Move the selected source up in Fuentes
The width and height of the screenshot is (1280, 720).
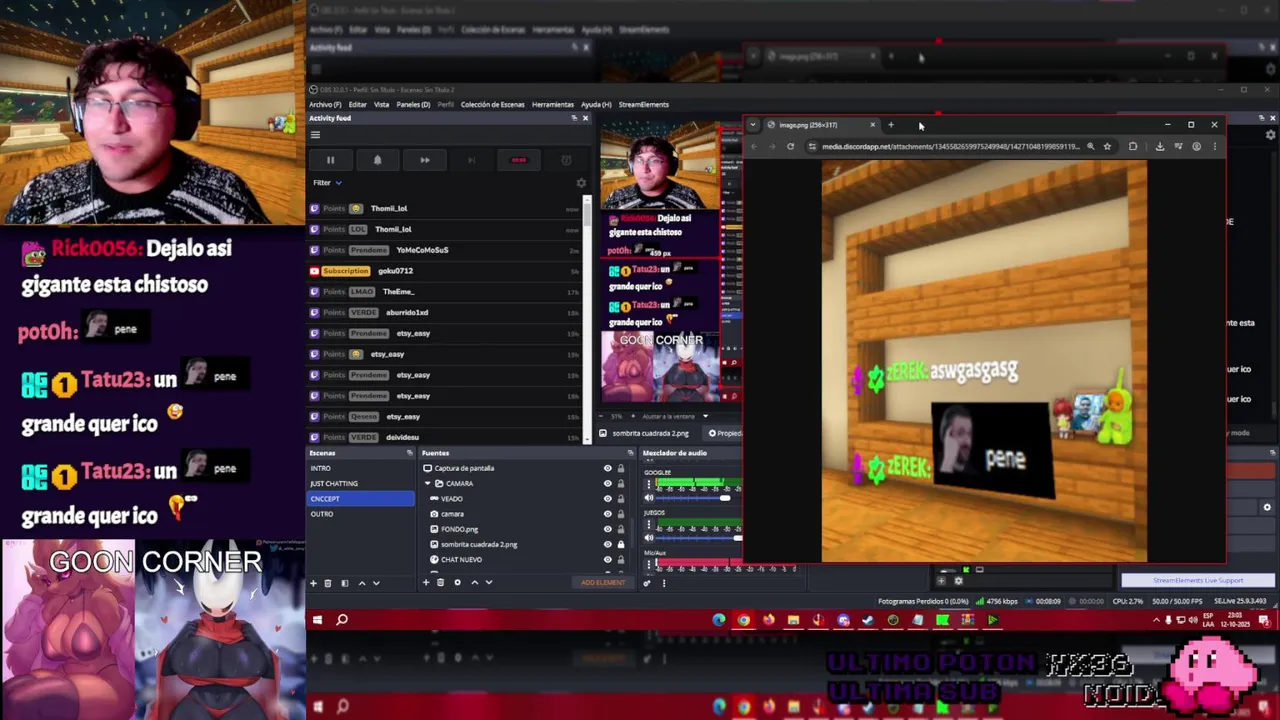point(474,582)
